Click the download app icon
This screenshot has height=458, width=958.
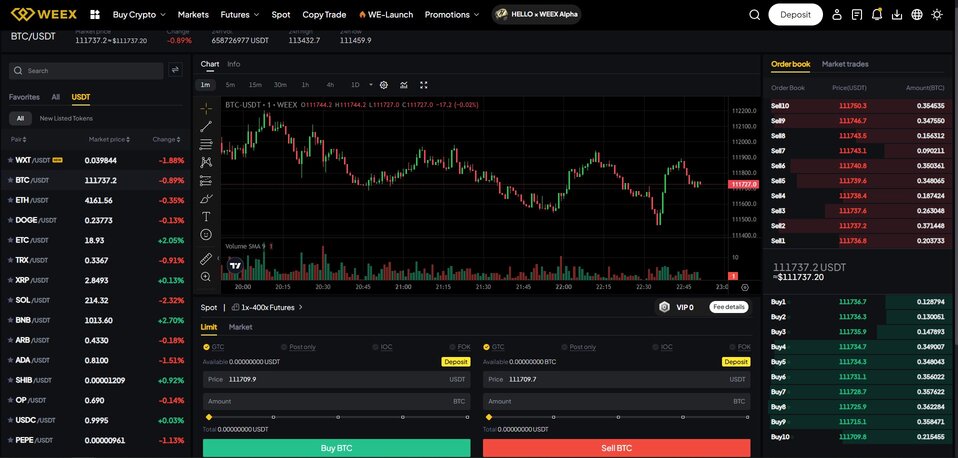[x=897, y=15]
